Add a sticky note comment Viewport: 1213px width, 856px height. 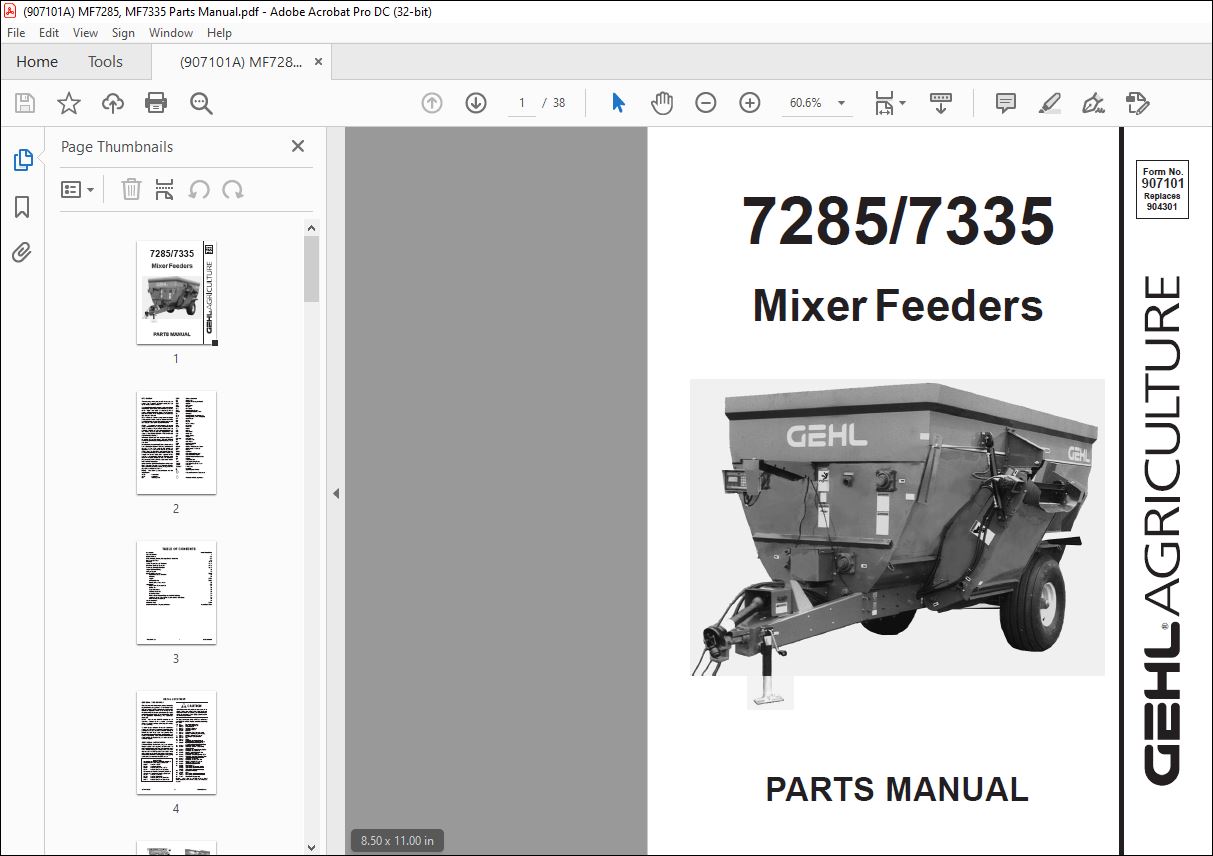tap(1006, 103)
